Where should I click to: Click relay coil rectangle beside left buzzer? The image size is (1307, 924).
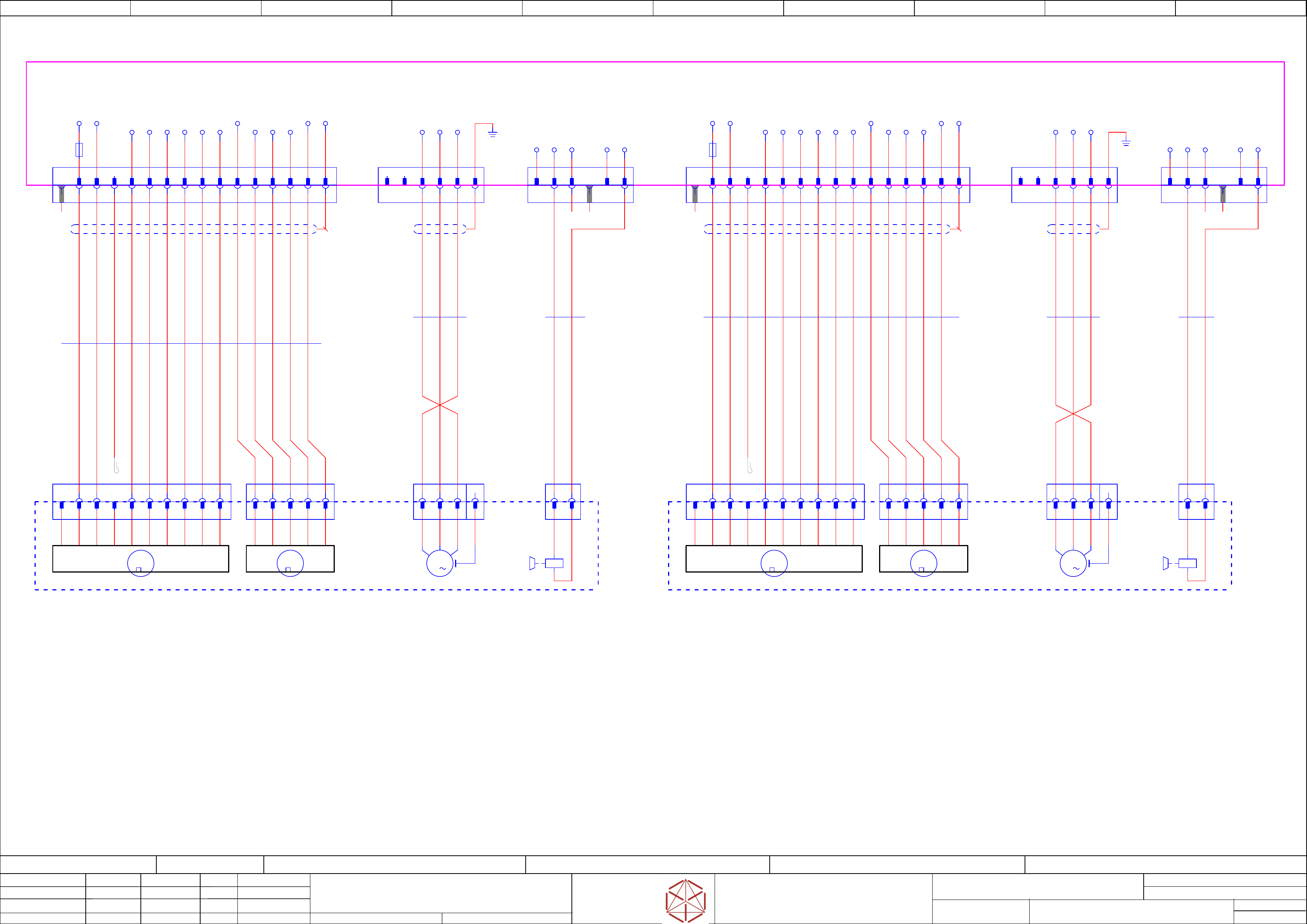(554, 563)
